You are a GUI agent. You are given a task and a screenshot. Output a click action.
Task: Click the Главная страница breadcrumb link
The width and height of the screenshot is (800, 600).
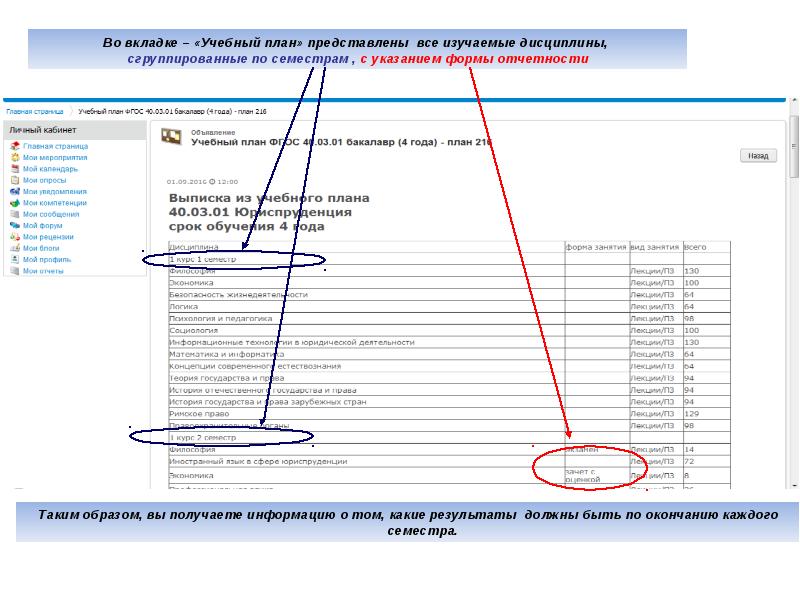[36, 113]
